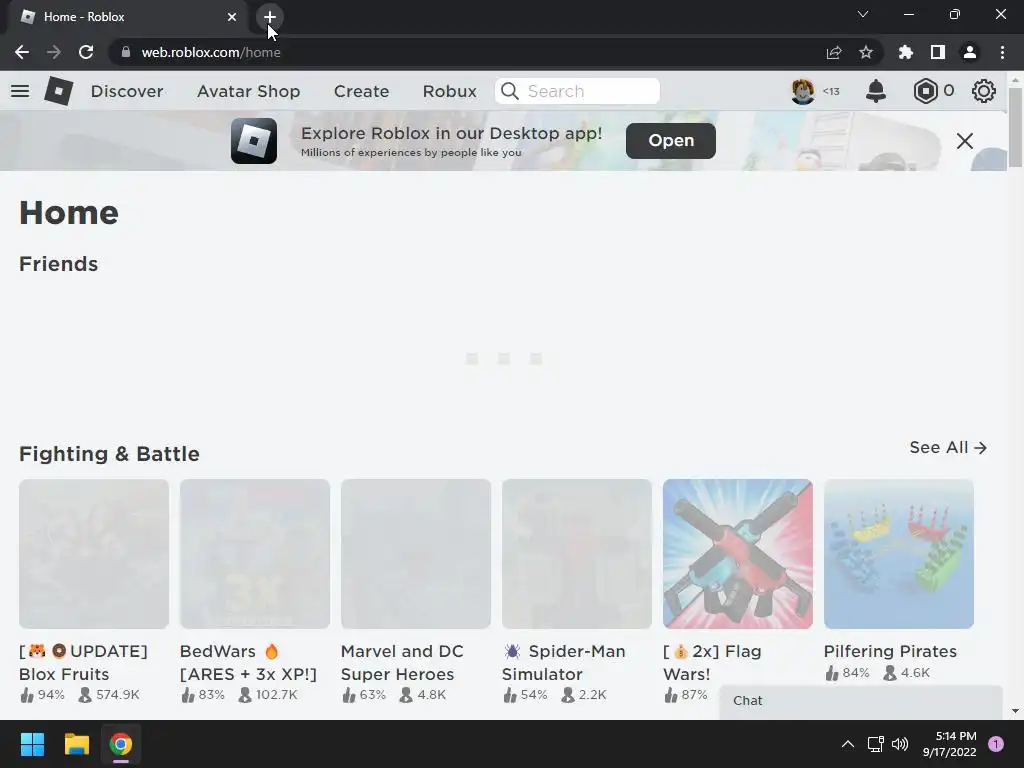Reload the current page
This screenshot has width=1024, height=768.
(x=86, y=52)
